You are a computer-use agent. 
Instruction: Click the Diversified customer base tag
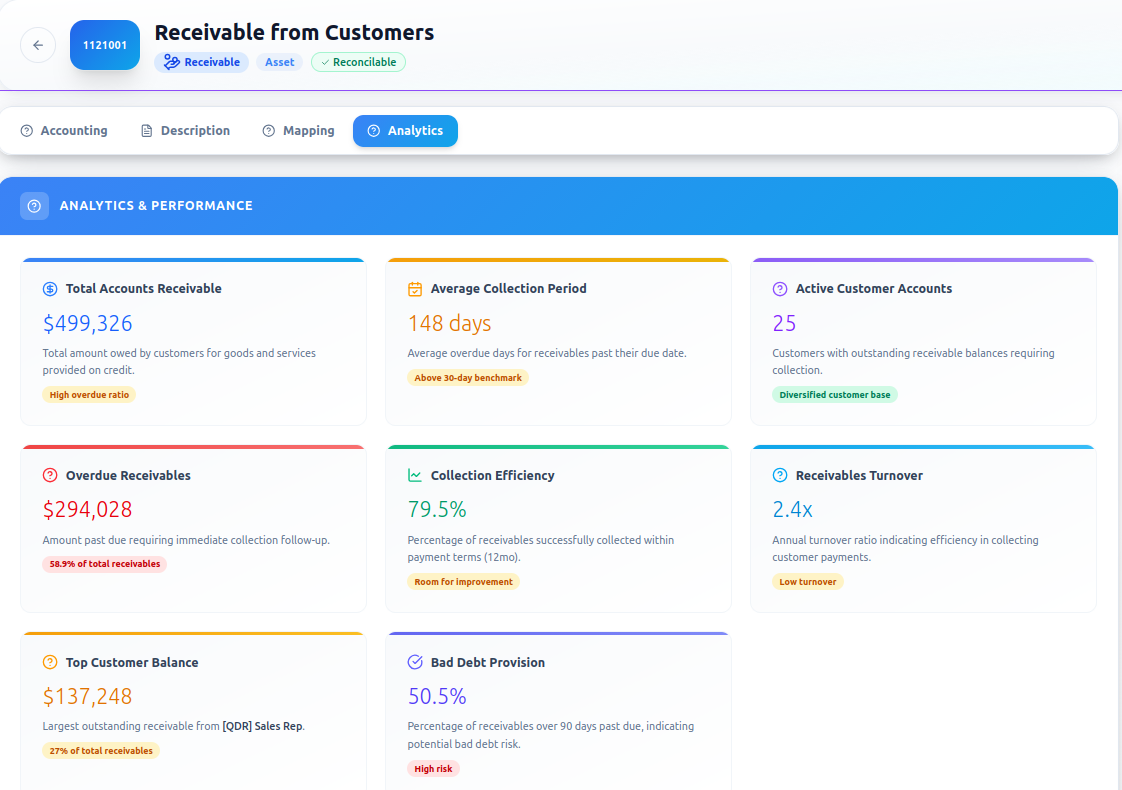pos(835,395)
